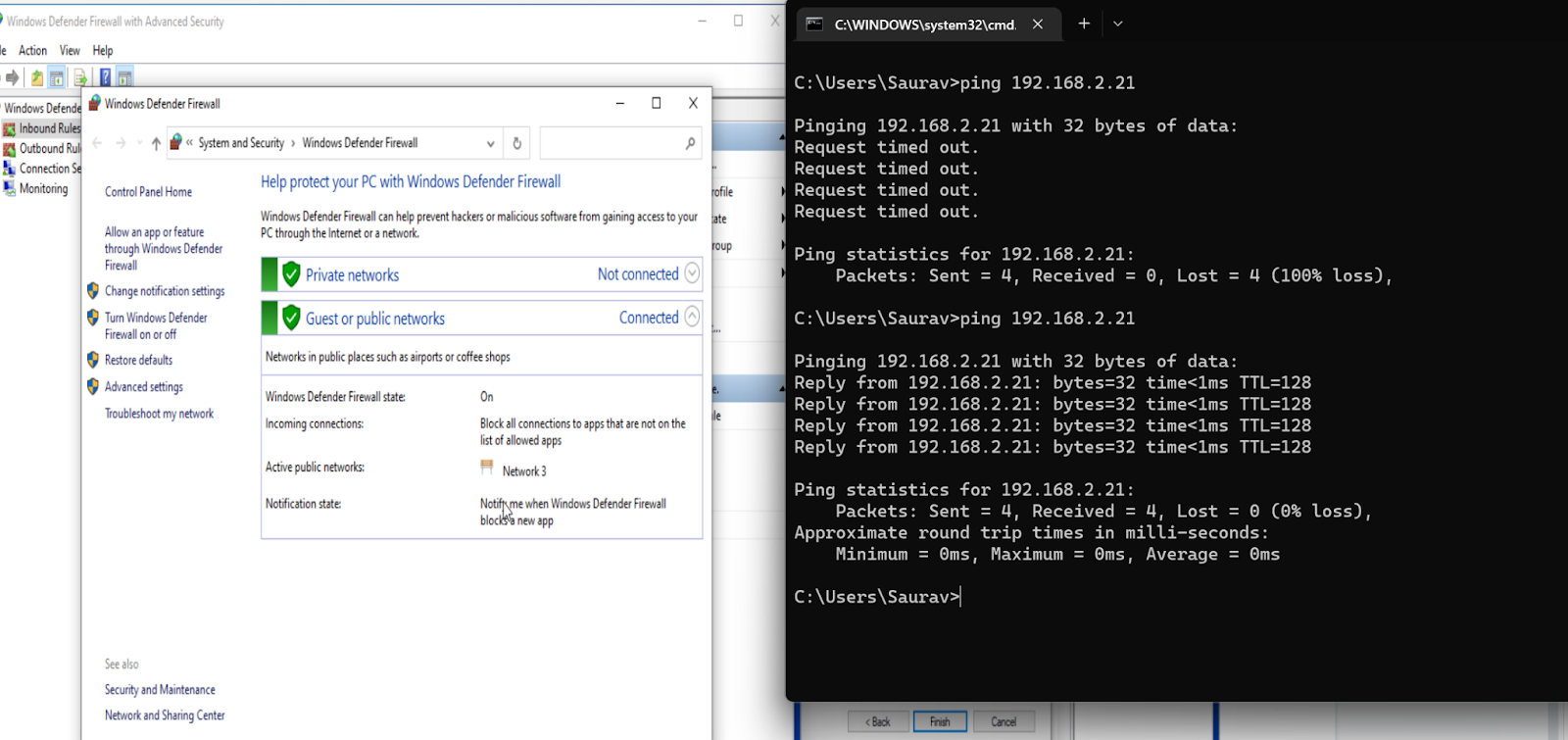Open Network and Sharing Center link

tap(165, 715)
